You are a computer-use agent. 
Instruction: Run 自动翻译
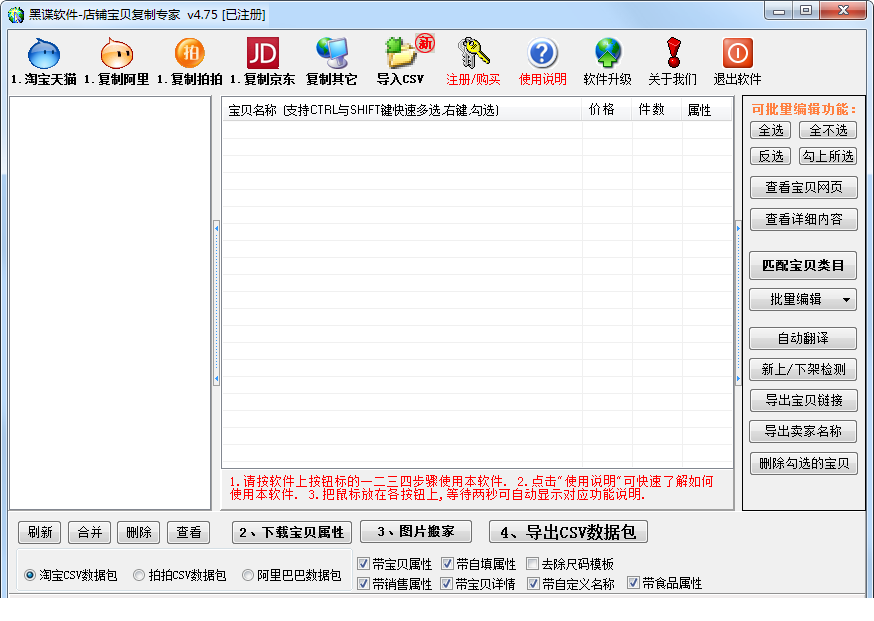(803, 338)
